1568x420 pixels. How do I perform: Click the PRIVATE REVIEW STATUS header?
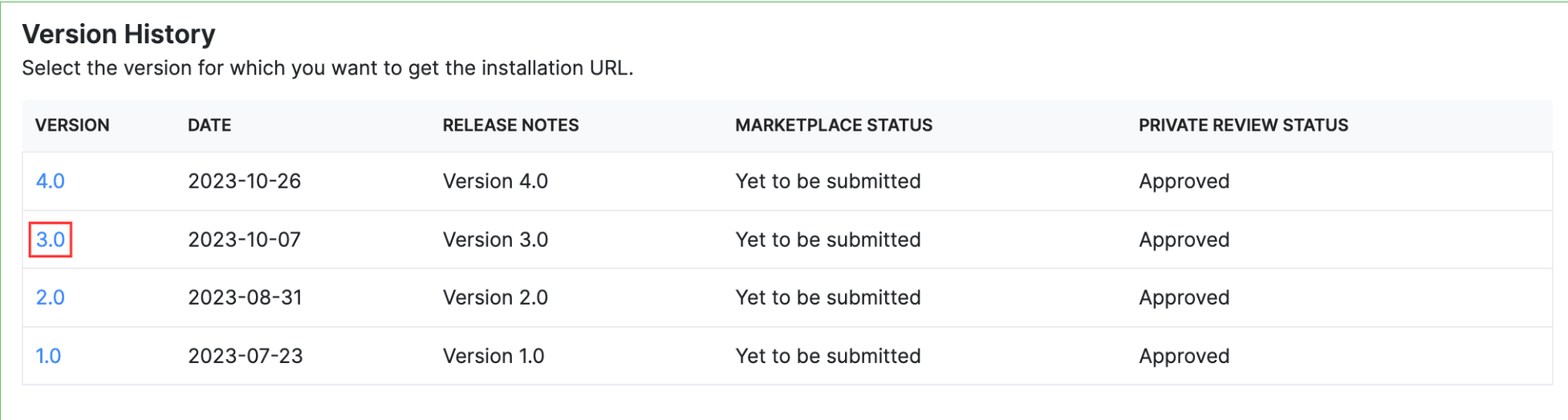pyautogui.click(x=1243, y=125)
